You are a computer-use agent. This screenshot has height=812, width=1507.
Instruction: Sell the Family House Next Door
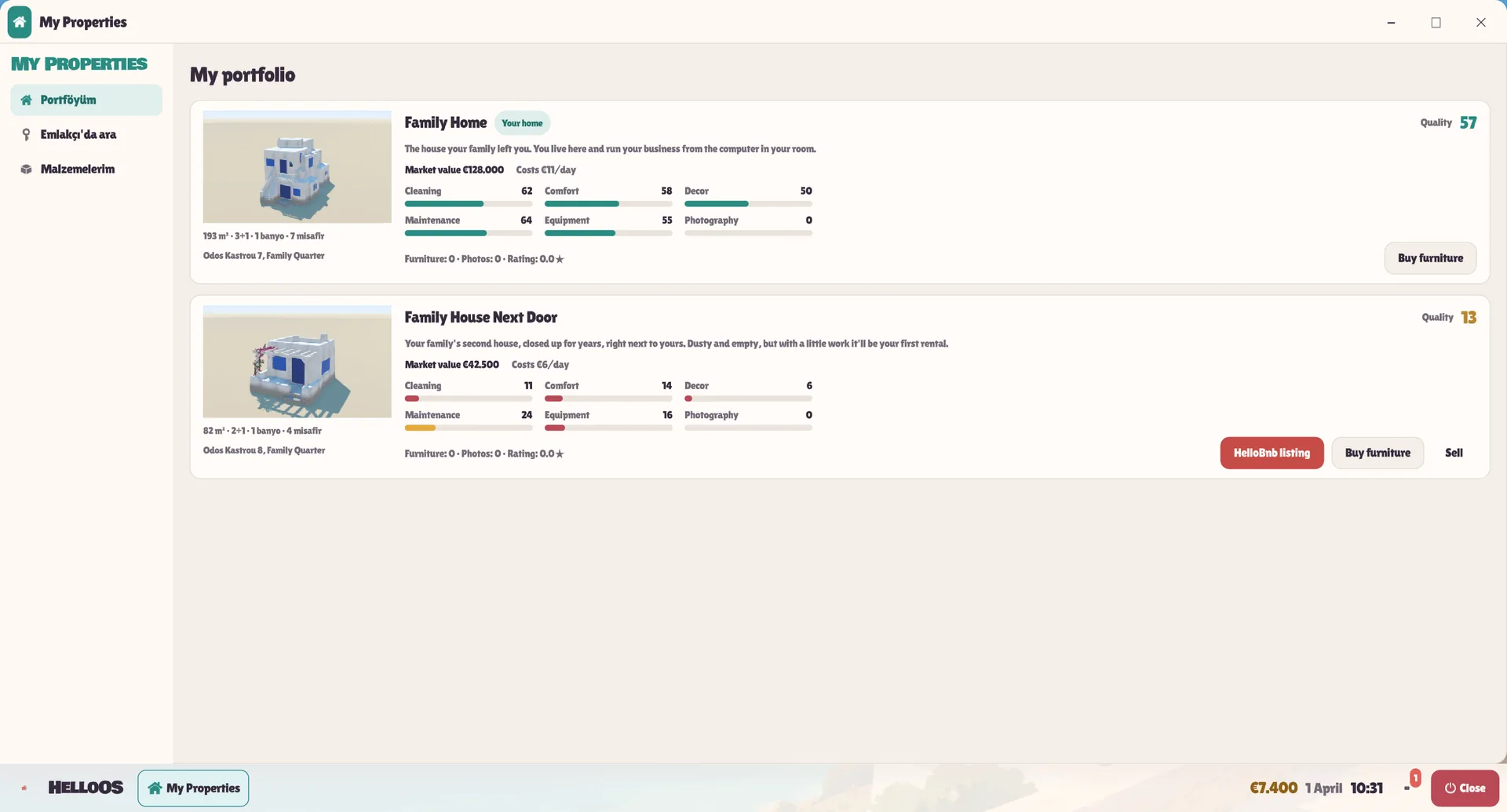tap(1454, 453)
